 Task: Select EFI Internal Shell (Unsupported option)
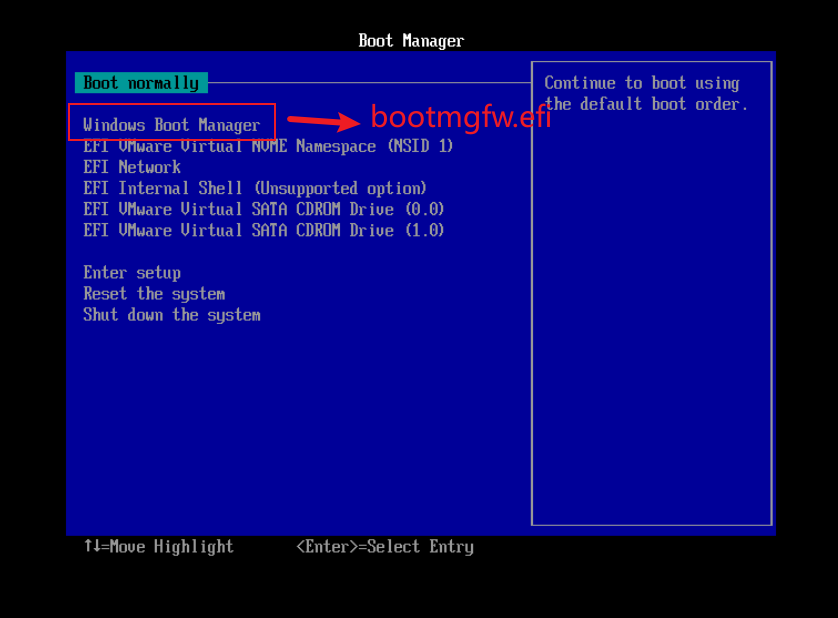pos(255,188)
